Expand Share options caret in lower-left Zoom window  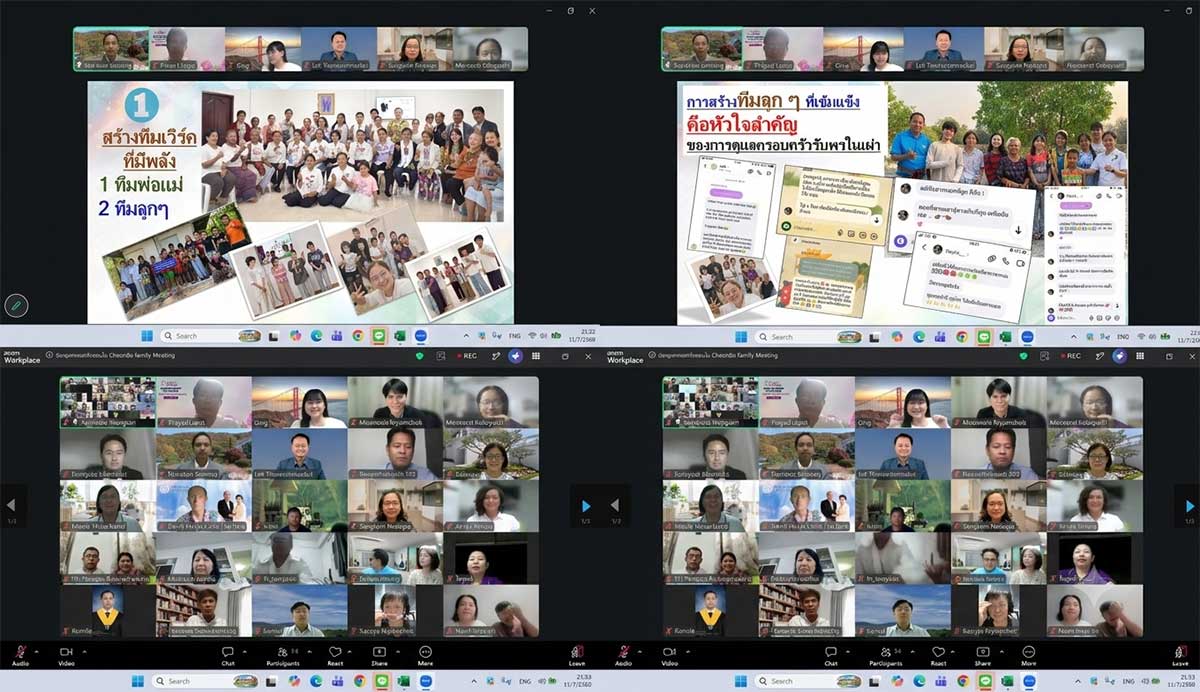click(398, 651)
